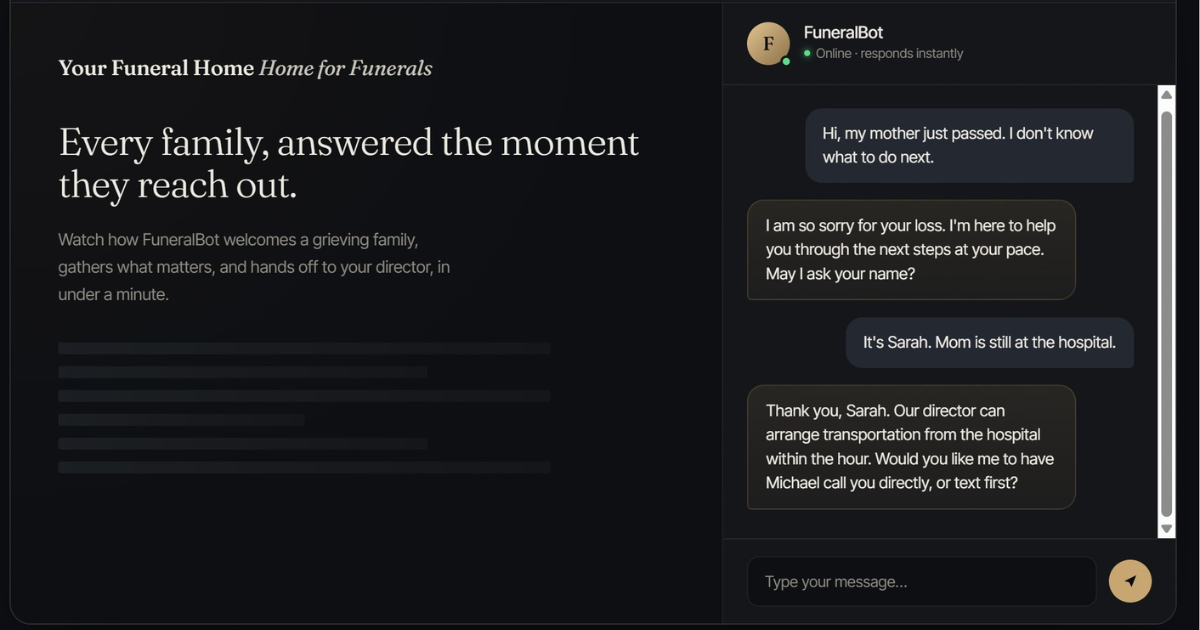
Task: Click the FuneralBot avatar with letter F
Action: pyautogui.click(x=768, y=43)
